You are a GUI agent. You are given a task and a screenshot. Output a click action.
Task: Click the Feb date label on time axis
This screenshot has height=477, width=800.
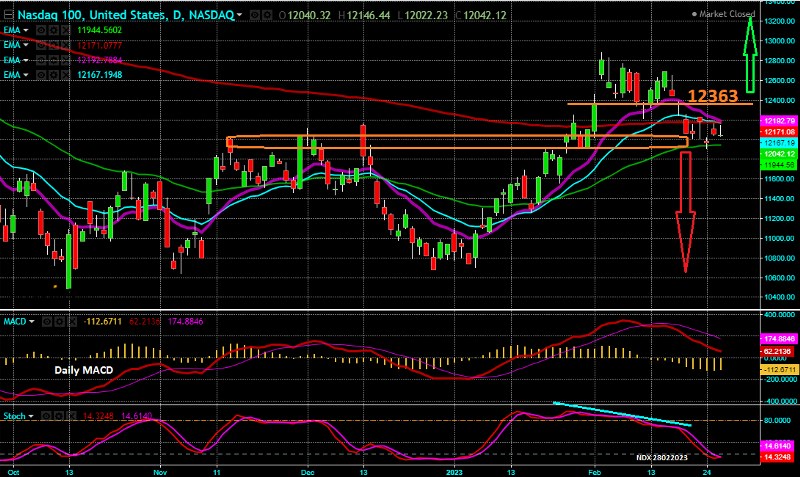point(594,472)
